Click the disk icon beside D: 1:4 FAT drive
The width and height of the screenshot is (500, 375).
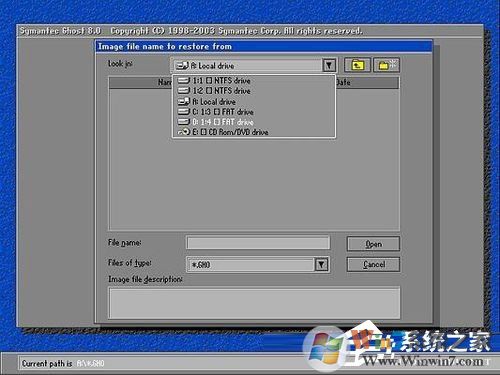[x=184, y=122]
